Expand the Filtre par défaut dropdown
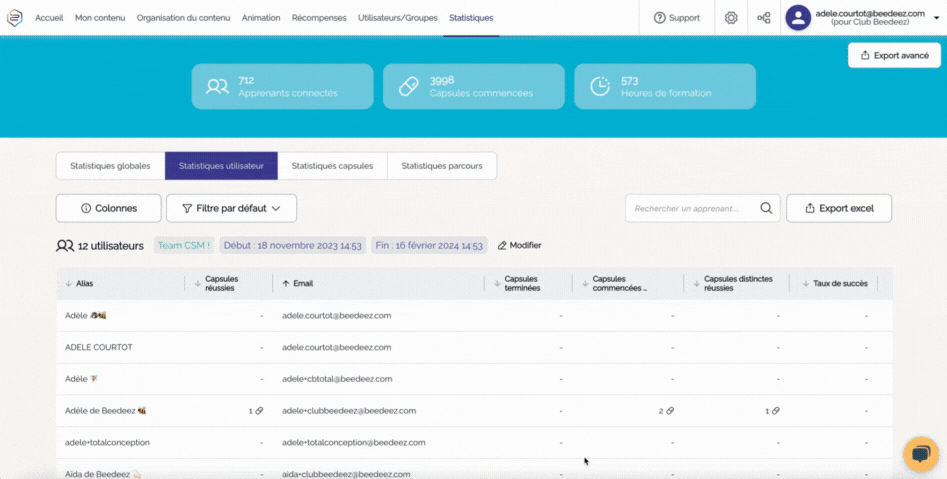The height and width of the screenshot is (479, 947). coord(231,208)
